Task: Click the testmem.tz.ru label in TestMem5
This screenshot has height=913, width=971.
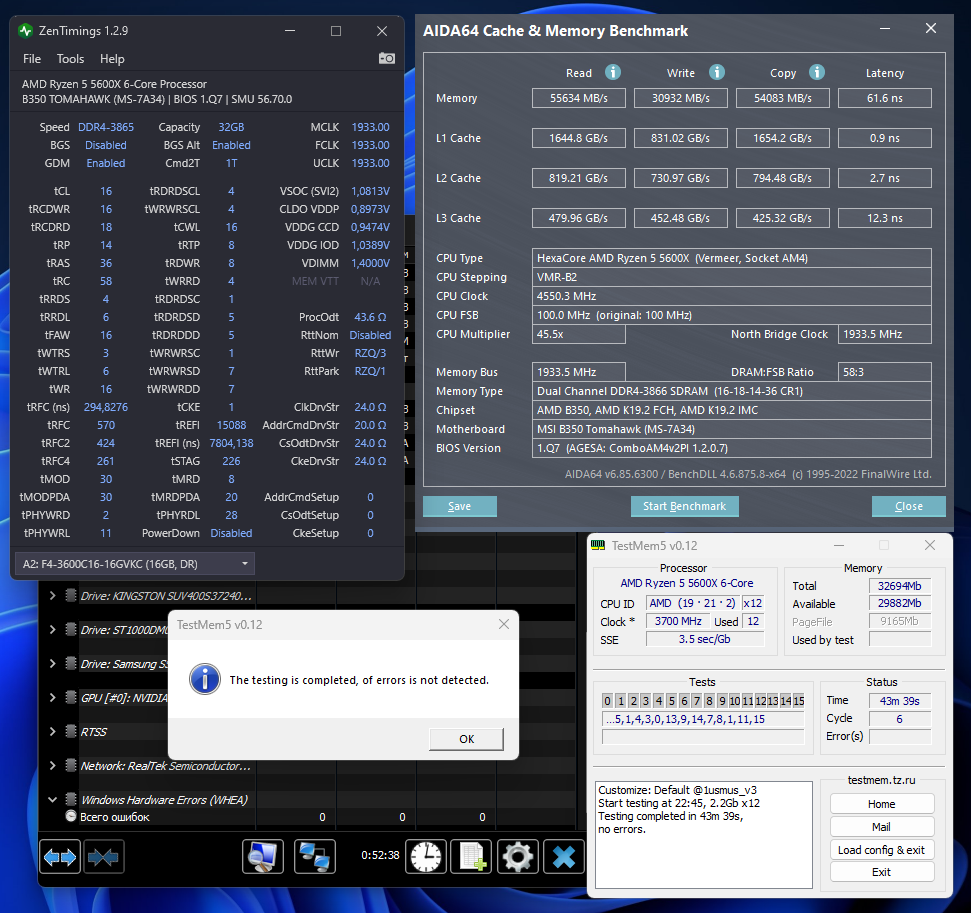Action: [881, 780]
